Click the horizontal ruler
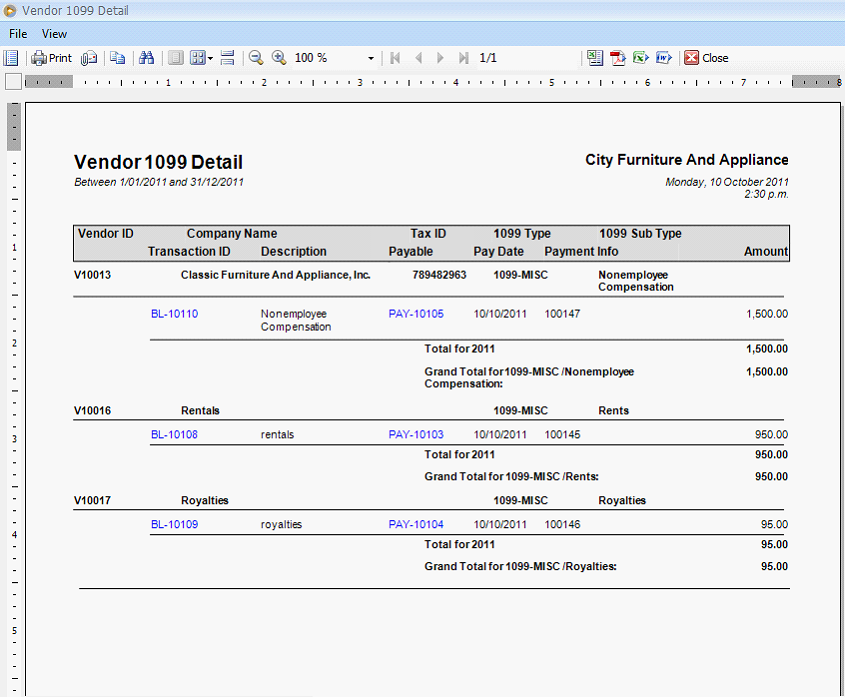Screen dimensions: 846x698 433,82
